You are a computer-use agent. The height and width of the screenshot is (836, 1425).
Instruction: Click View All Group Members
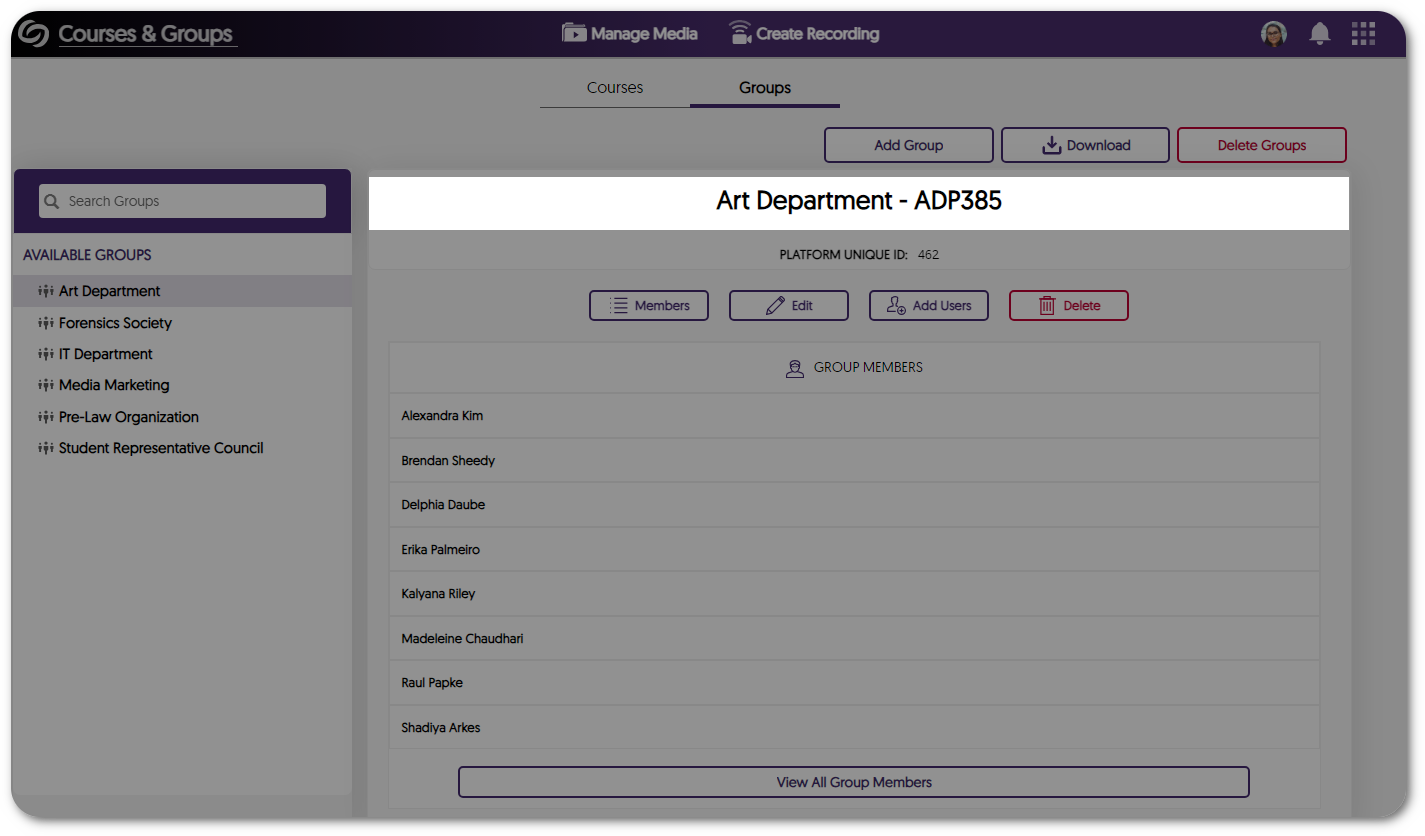coord(853,782)
